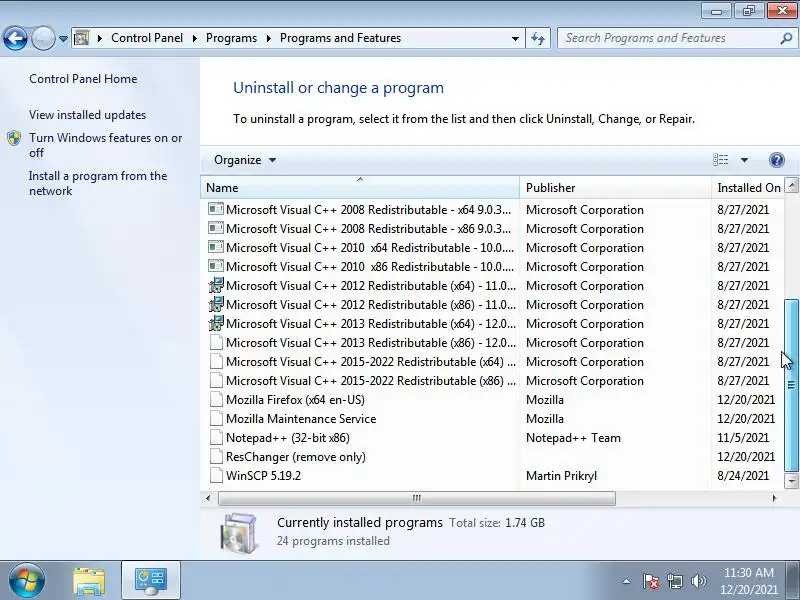Click the Control Panel taskbar button
This screenshot has height=600, width=800.
(x=151, y=581)
